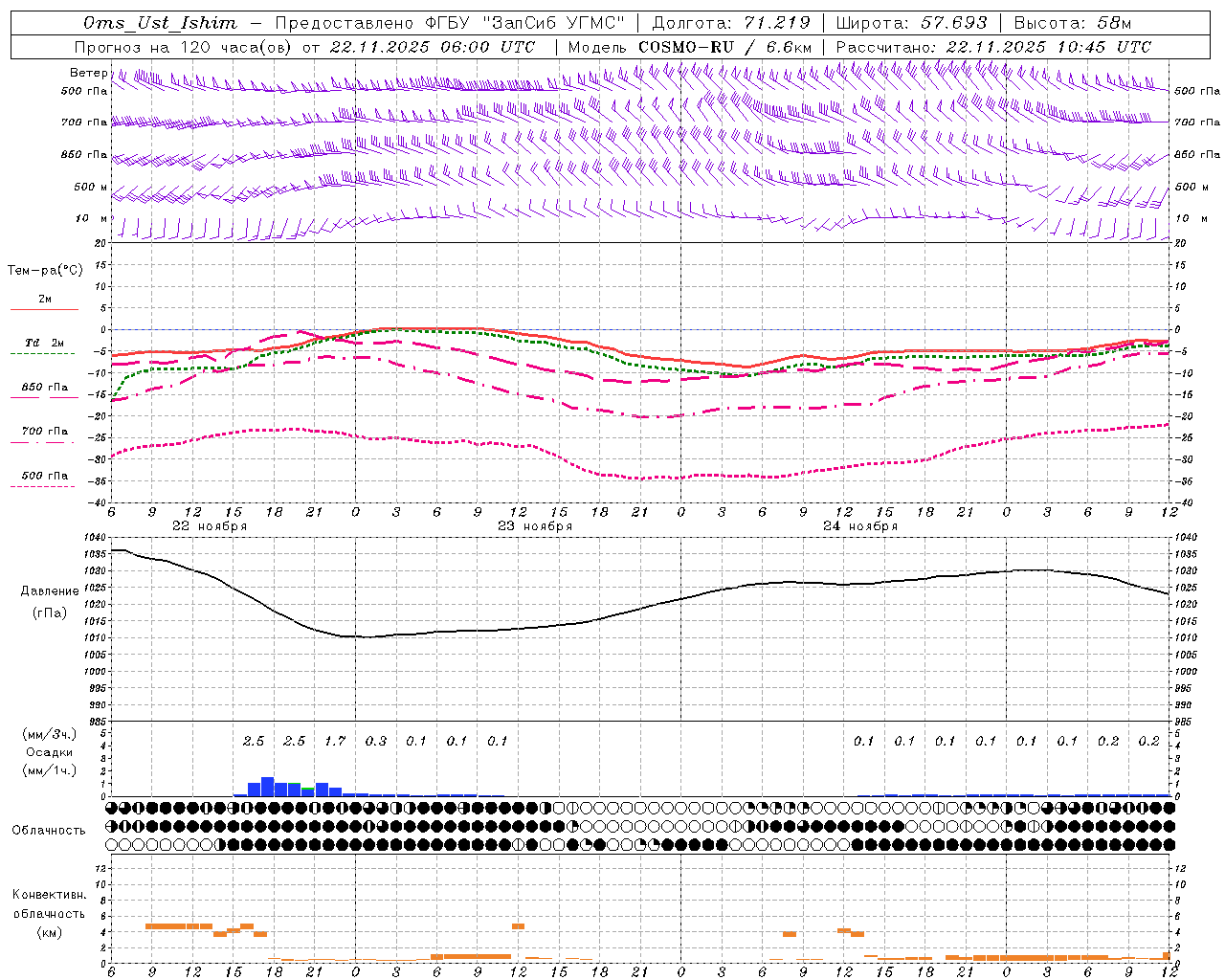Click the 2м temperature legend entry

[x=45, y=299]
